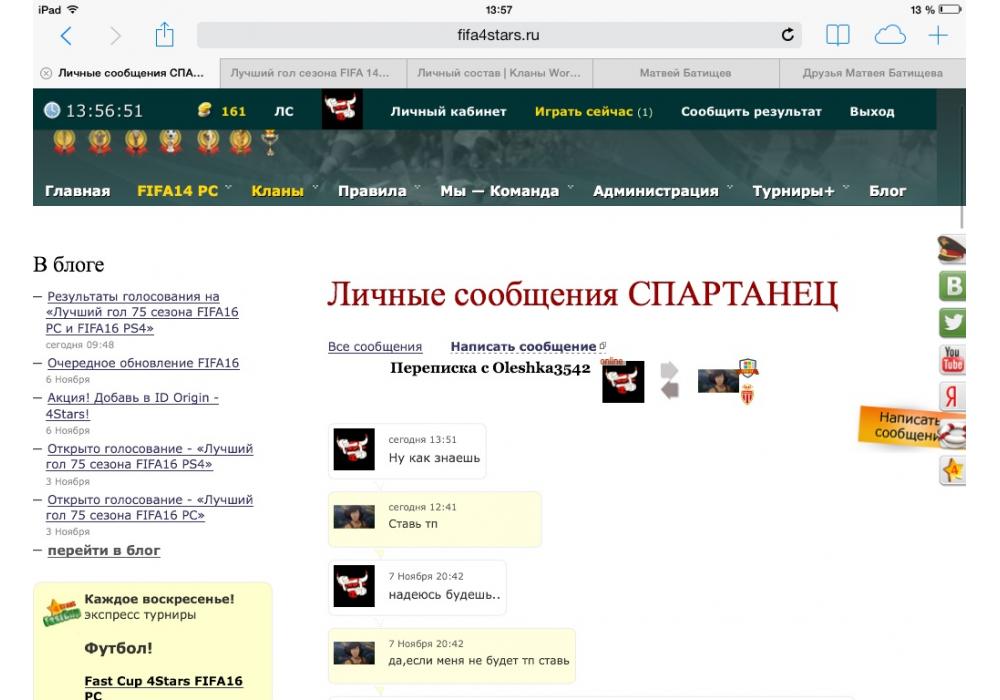Go back with Safari back arrow
This screenshot has width=1000, height=700.
(x=66, y=36)
